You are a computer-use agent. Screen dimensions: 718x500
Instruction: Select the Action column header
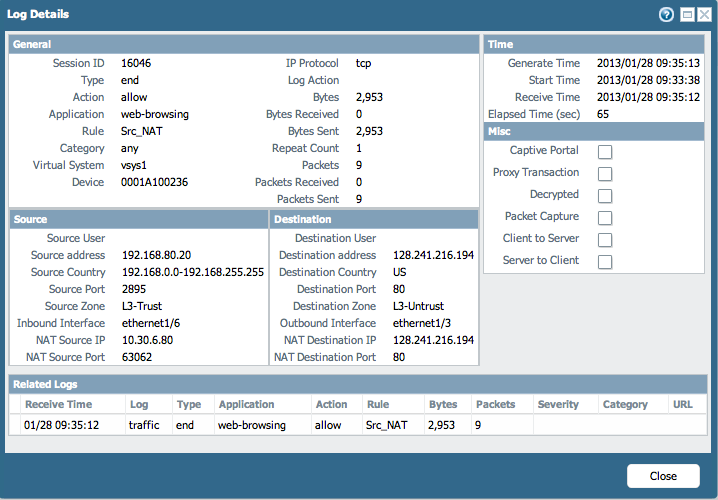pos(331,405)
